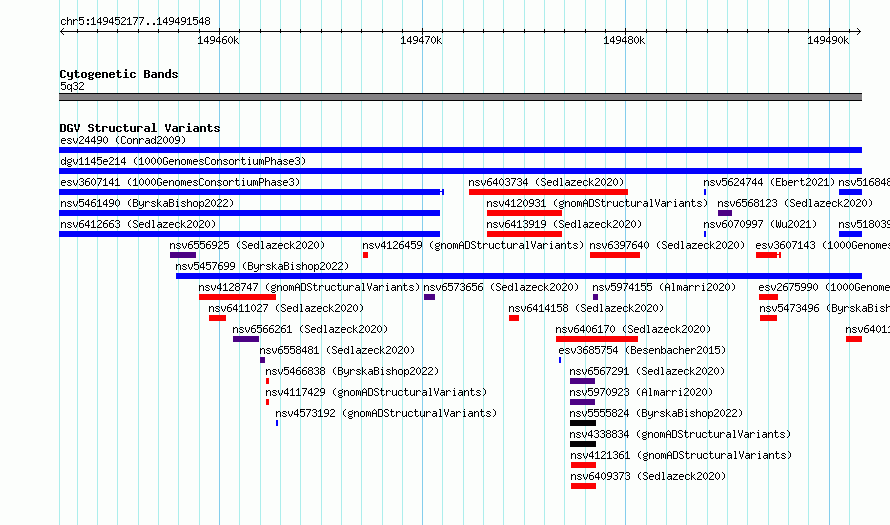
Task: Select the esv3607141 variant label
Action: pos(180,182)
